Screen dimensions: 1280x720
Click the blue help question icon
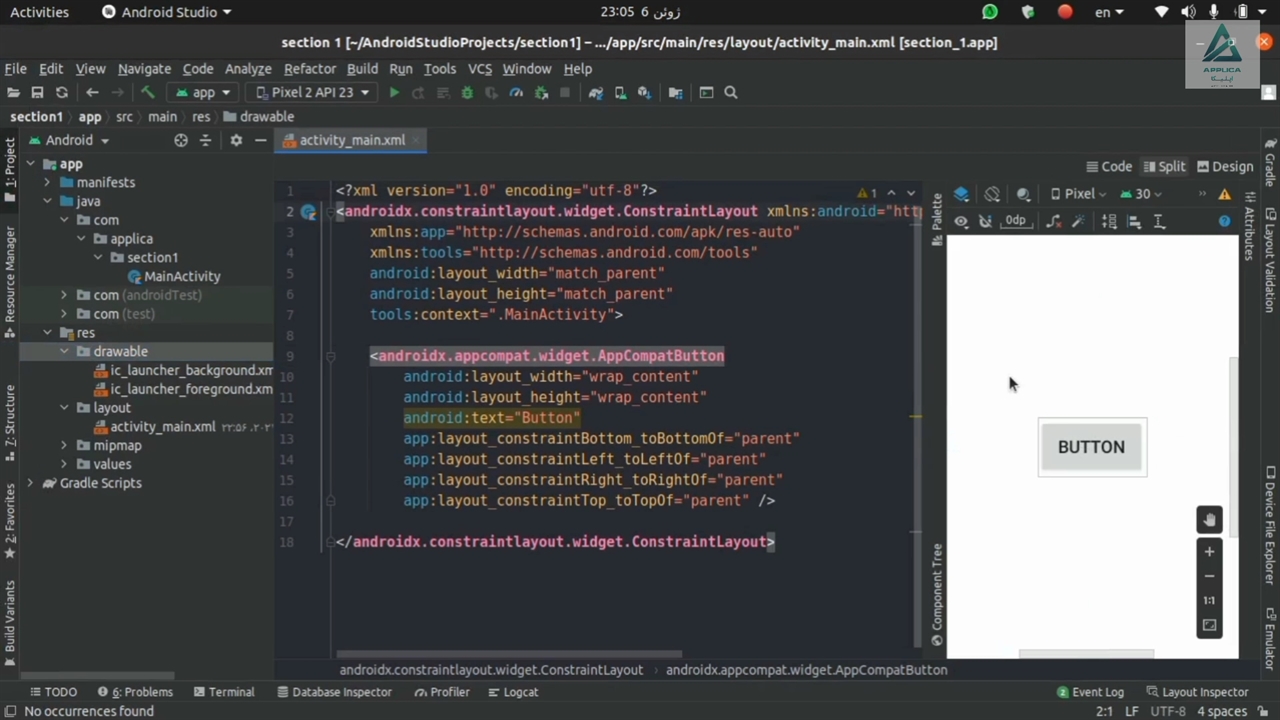point(1225,221)
